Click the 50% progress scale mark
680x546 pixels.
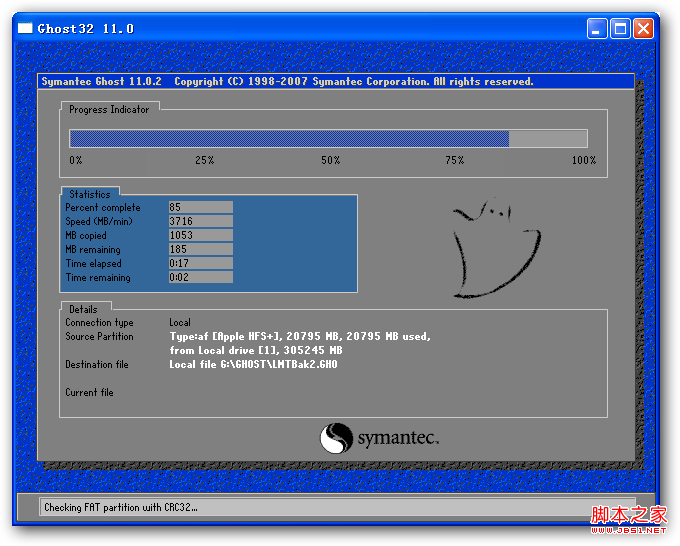point(330,160)
